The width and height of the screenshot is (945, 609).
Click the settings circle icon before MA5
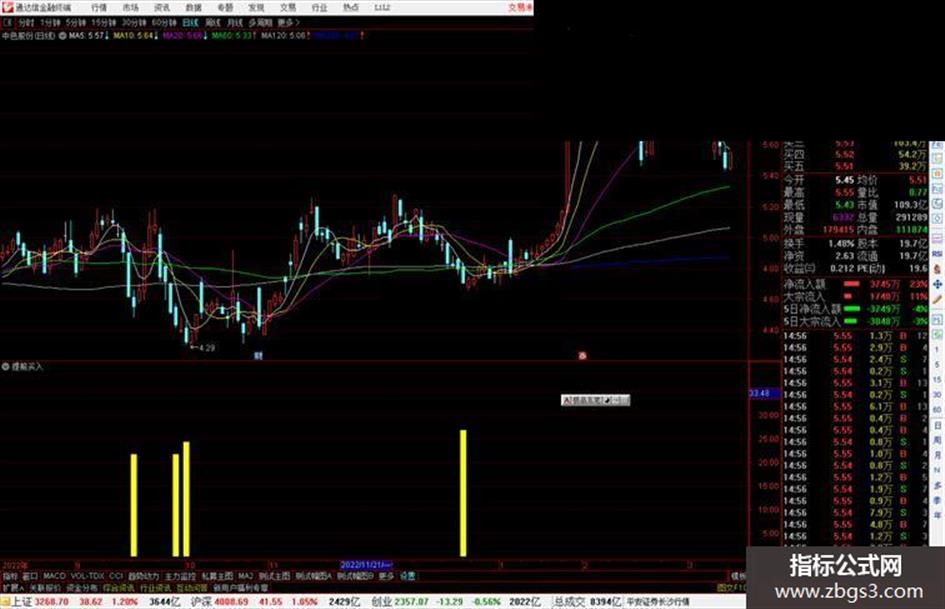(63, 36)
